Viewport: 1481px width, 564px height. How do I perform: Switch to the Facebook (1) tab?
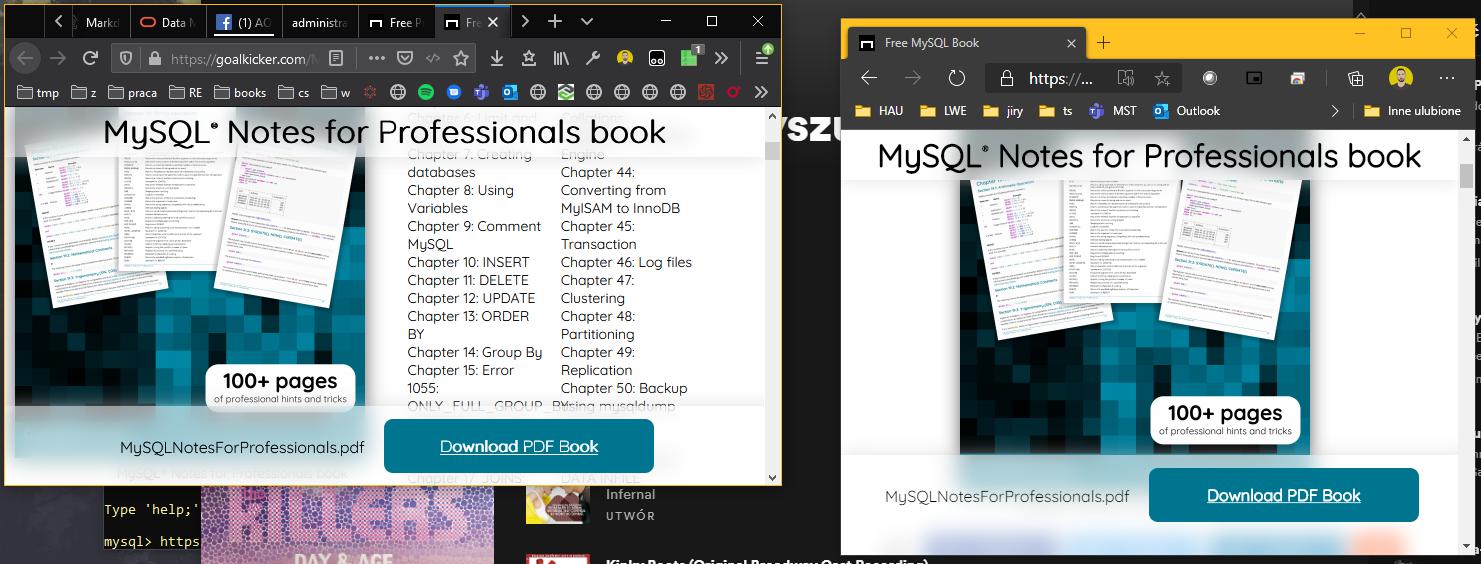click(x=243, y=22)
